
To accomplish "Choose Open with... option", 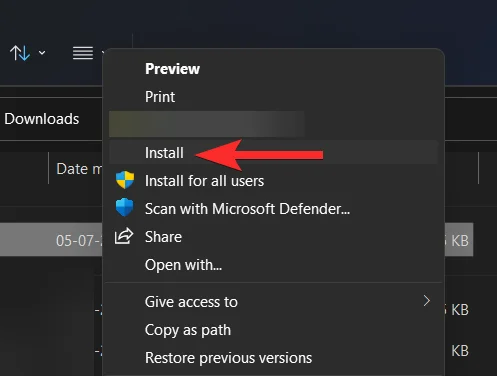I will [183, 265].
